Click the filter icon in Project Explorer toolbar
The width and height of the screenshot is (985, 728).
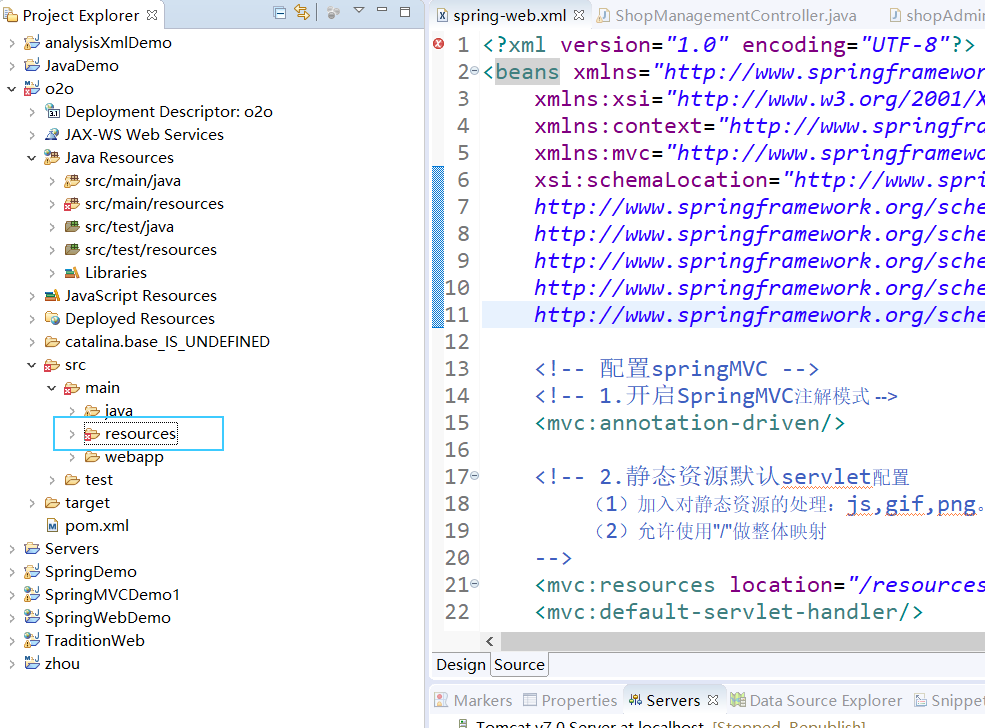pyautogui.click(x=333, y=13)
